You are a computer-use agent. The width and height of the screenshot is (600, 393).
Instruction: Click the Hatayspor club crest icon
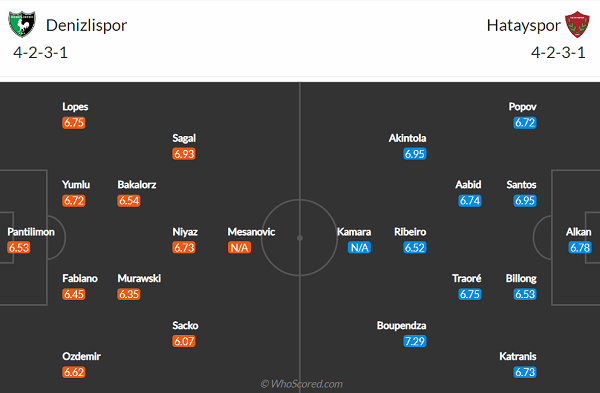coord(577,24)
